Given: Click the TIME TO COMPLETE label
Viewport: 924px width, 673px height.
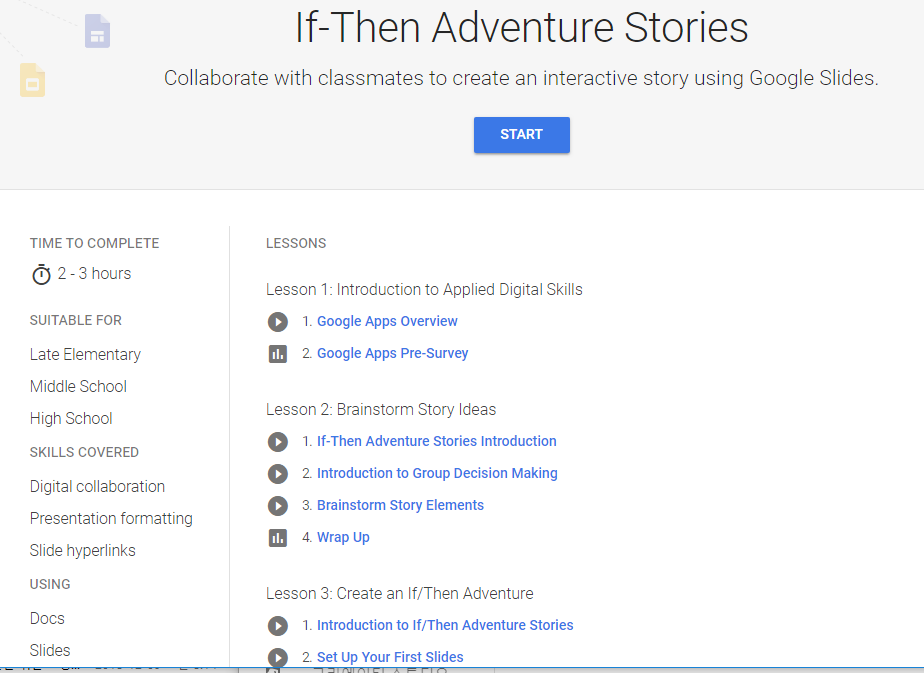Looking at the screenshot, I should (x=94, y=243).
